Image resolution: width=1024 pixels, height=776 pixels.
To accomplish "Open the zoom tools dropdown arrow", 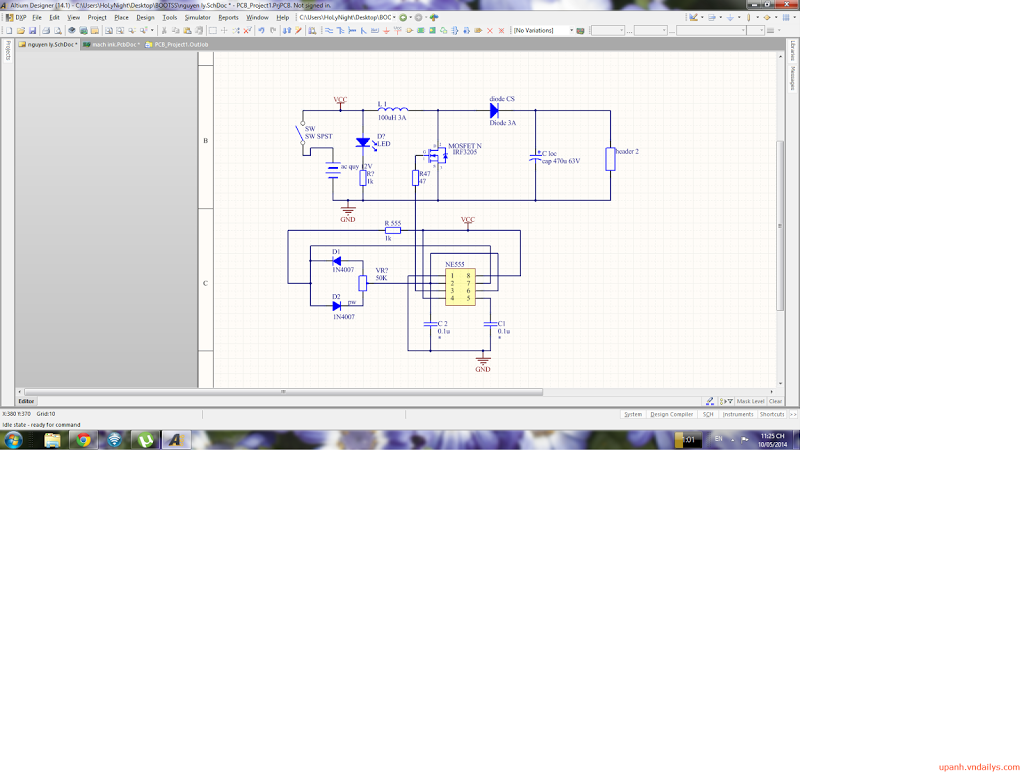I will tap(152, 31).
